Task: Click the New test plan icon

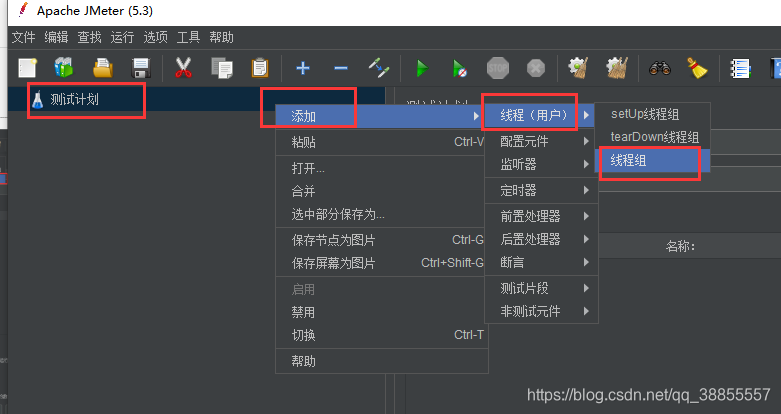Action: click(27, 68)
